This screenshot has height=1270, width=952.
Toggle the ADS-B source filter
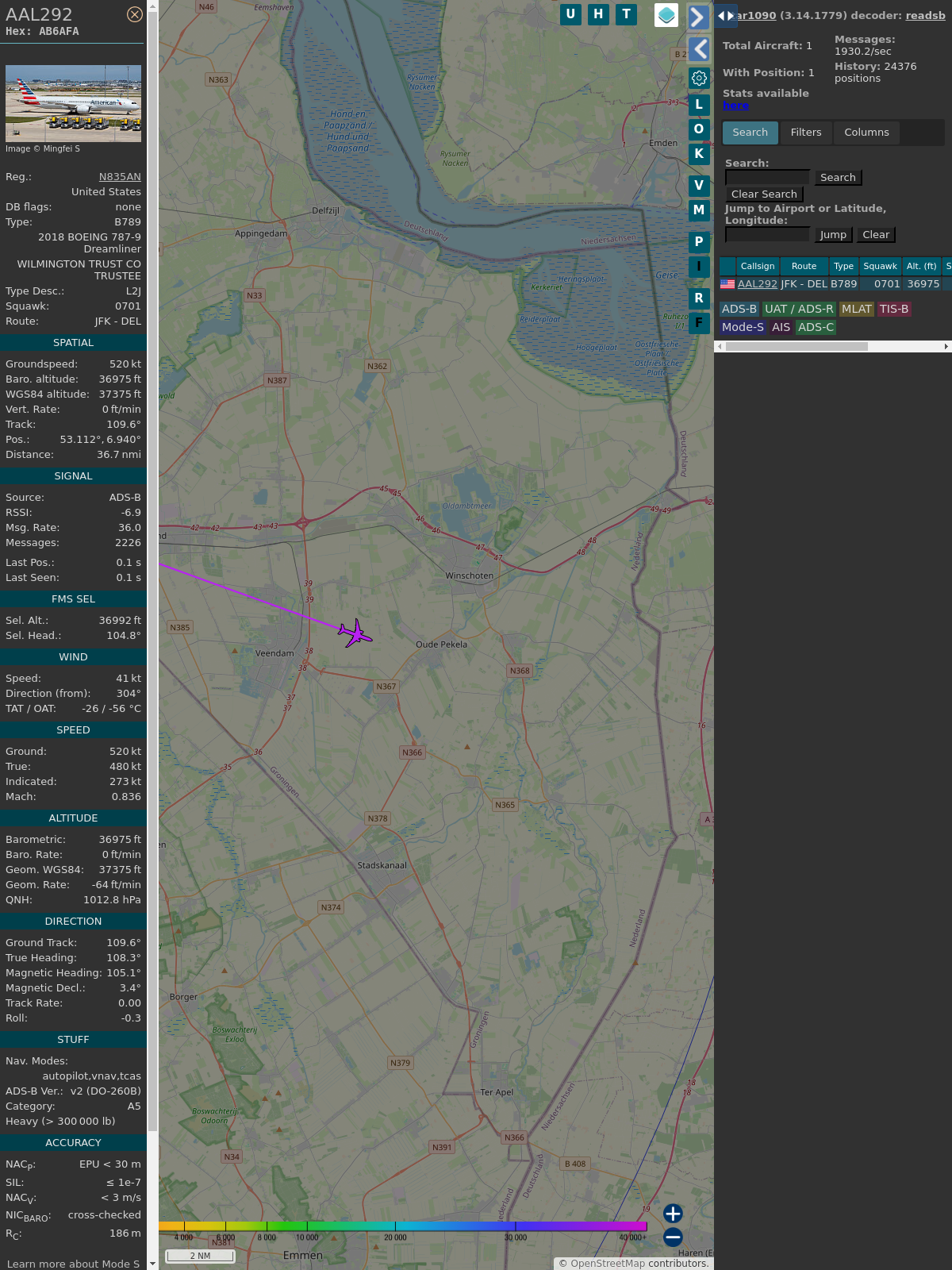tap(739, 309)
